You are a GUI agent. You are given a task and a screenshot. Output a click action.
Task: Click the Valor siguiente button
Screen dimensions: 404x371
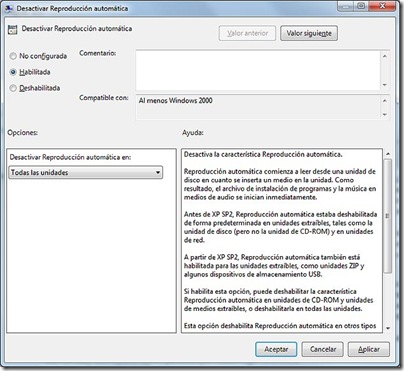pos(309,33)
